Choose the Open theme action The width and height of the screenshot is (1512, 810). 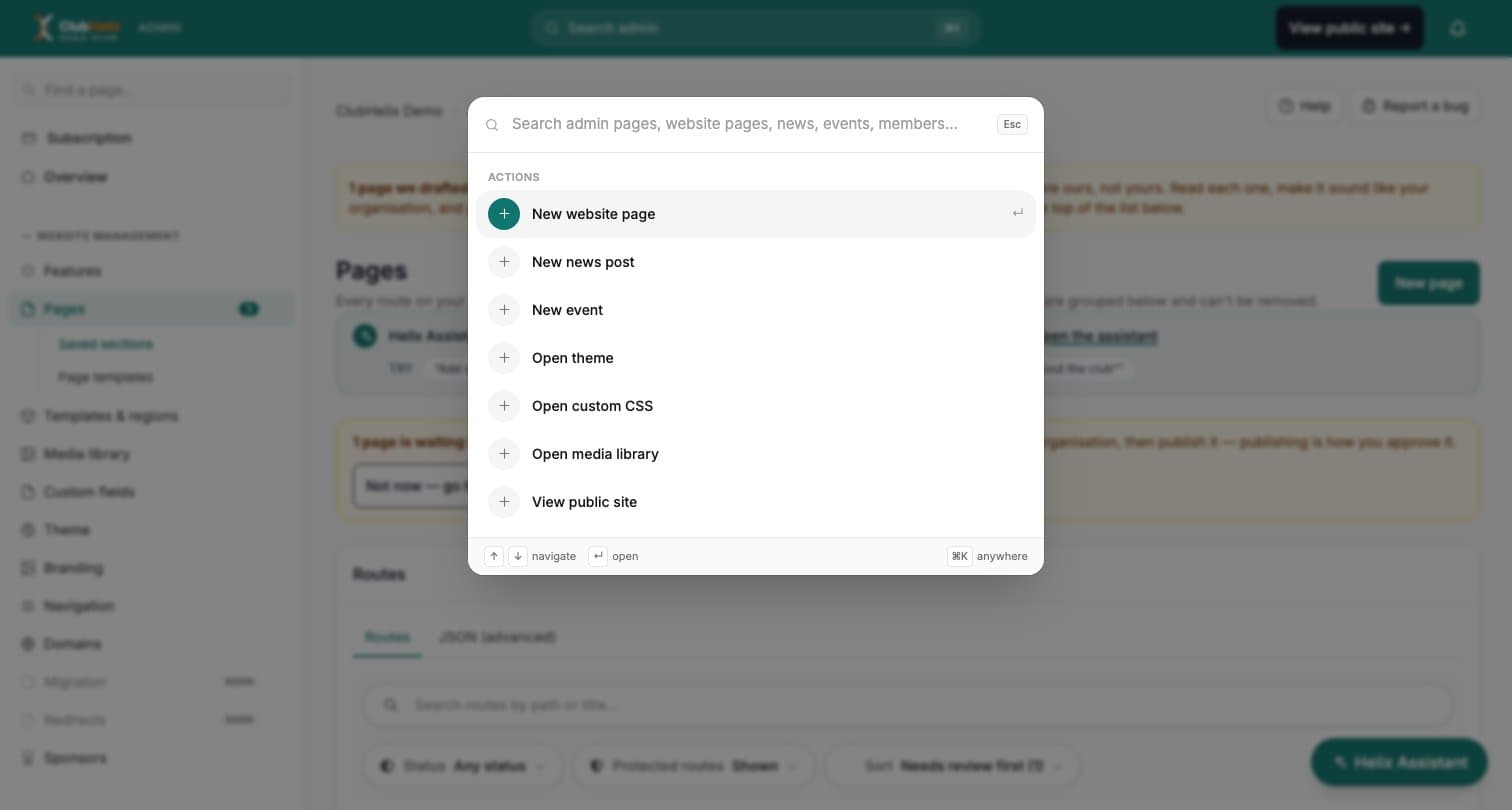pyautogui.click(x=756, y=358)
